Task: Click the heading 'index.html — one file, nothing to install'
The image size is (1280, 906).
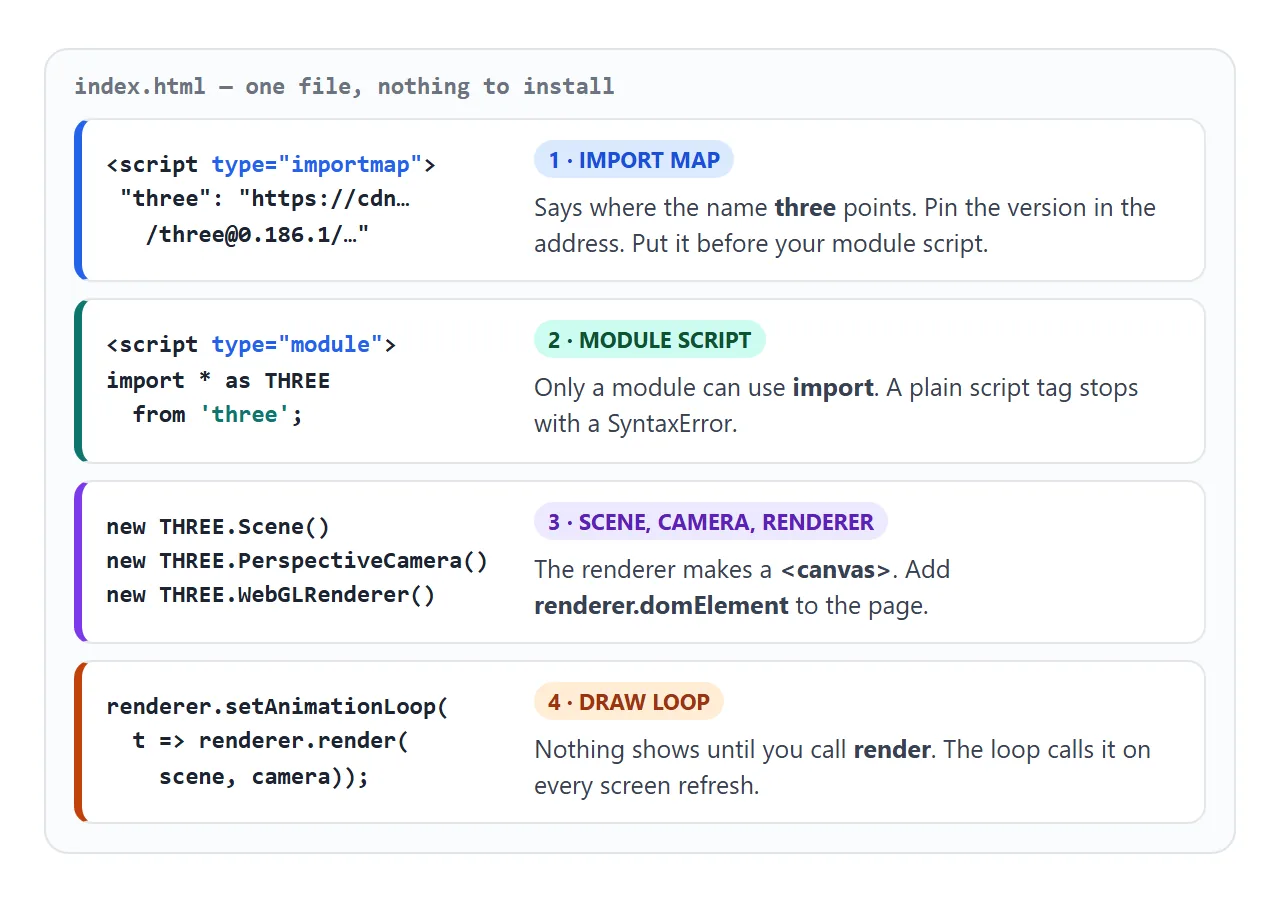Action: click(344, 86)
